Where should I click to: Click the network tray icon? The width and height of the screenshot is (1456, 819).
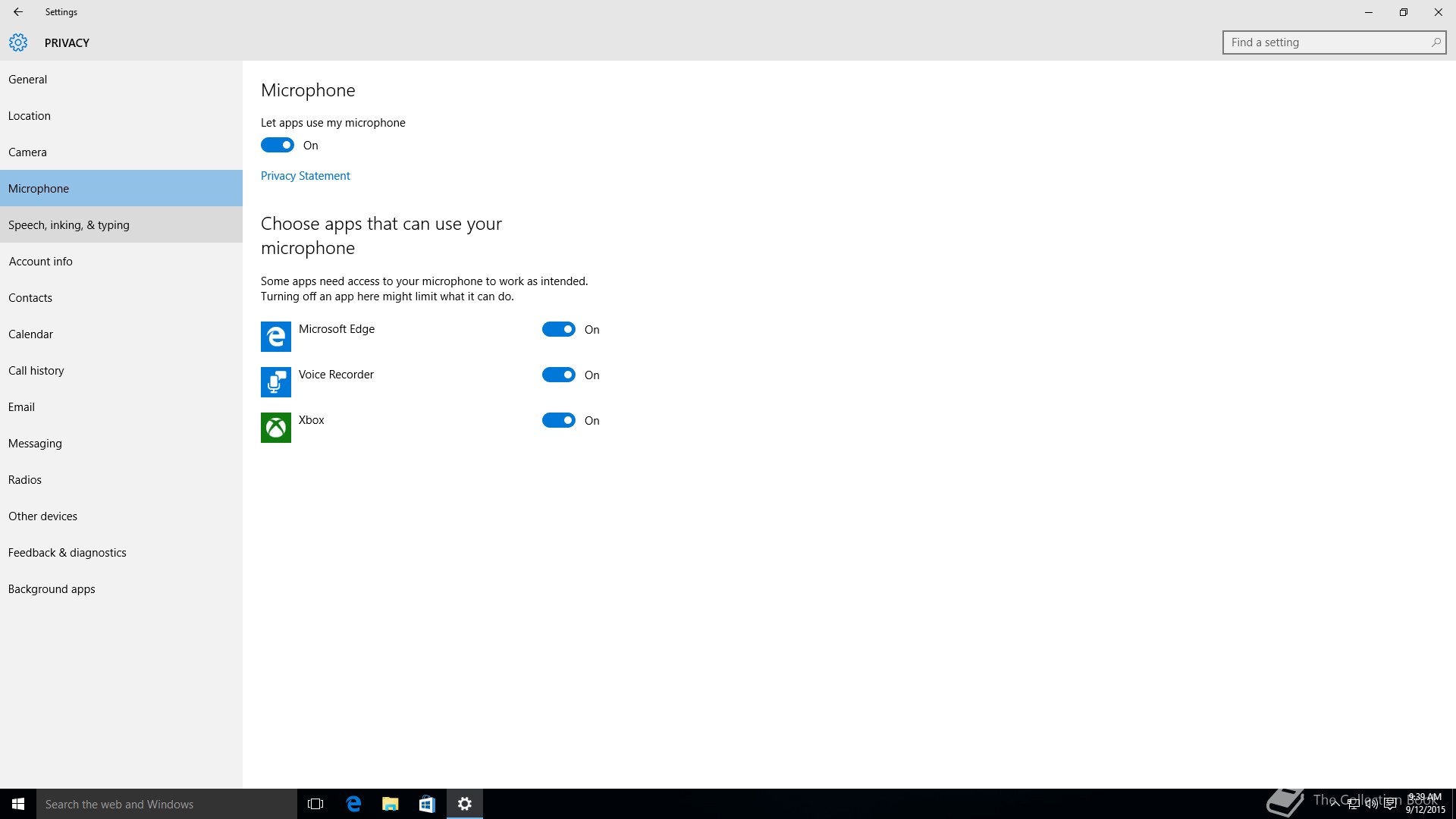click(1354, 804)
